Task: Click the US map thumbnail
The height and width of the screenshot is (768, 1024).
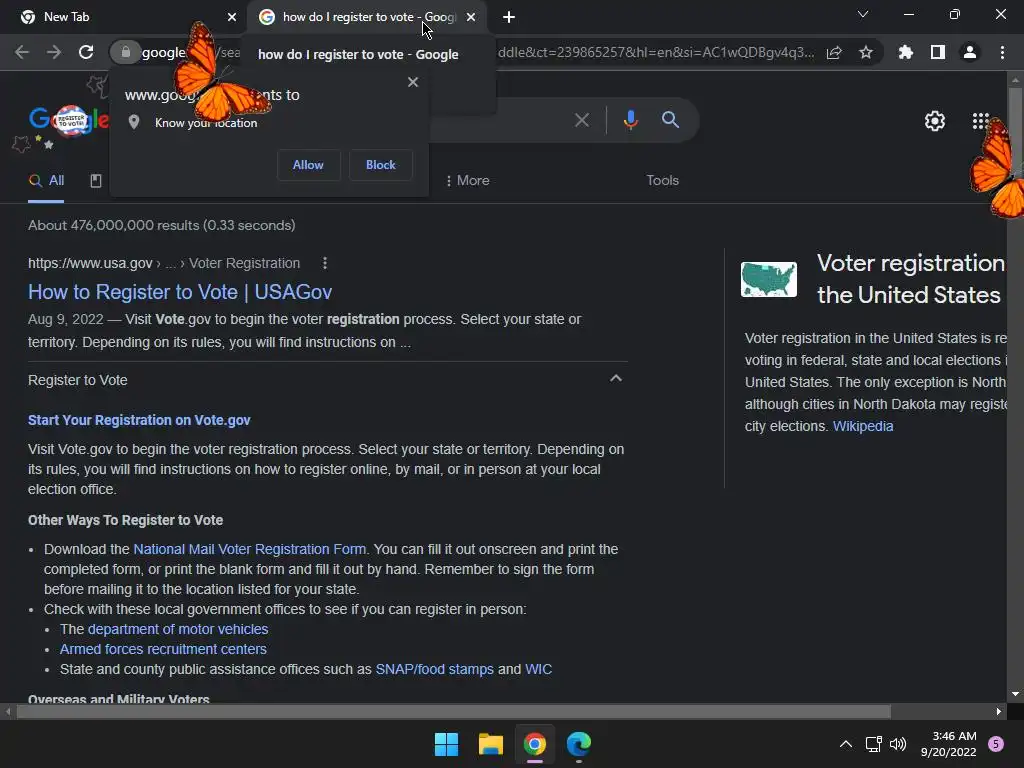Action: coord(769,280)
